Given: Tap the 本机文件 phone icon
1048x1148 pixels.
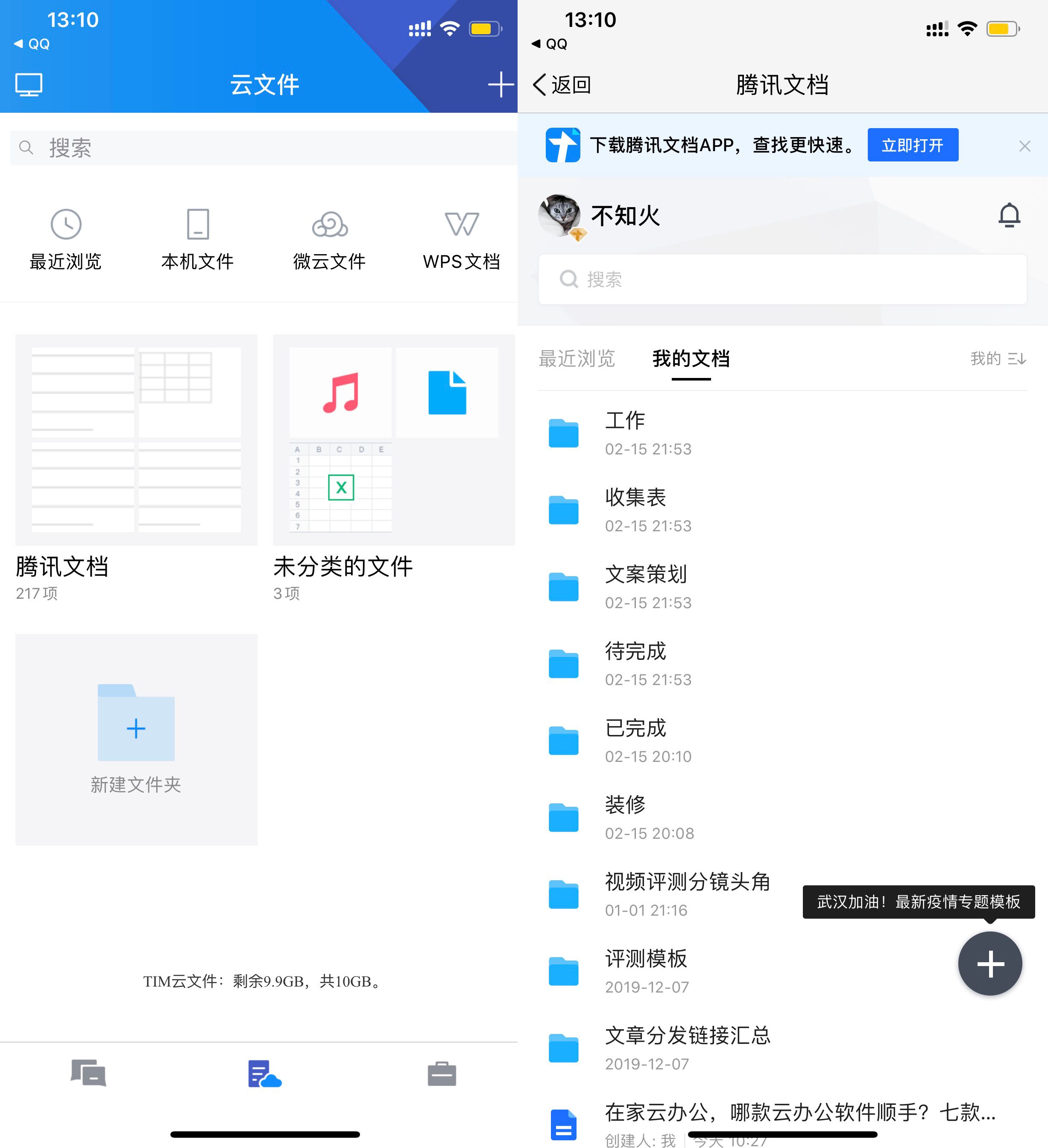Looking at the screenshot, I should (197, 224).
